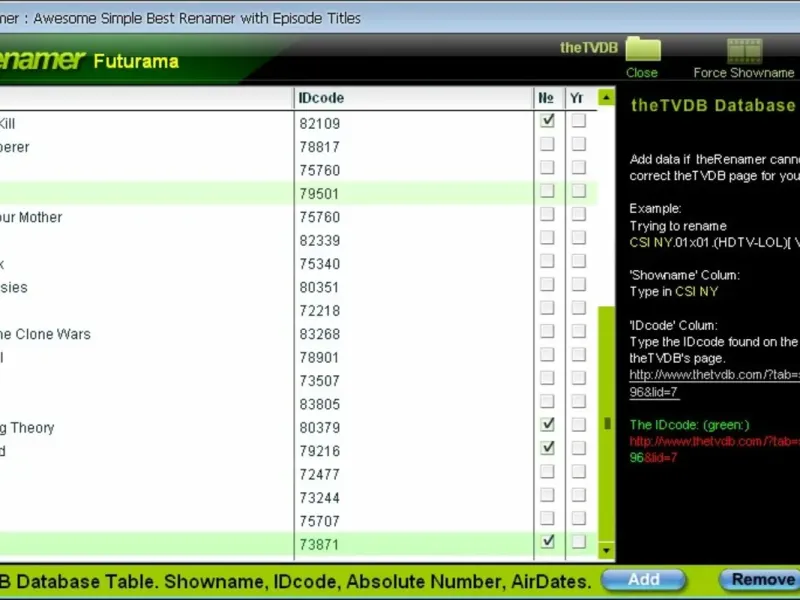Screen dimensions: 800x600
Task: Open the thetvdb.com example link
Action: (714, 383)
